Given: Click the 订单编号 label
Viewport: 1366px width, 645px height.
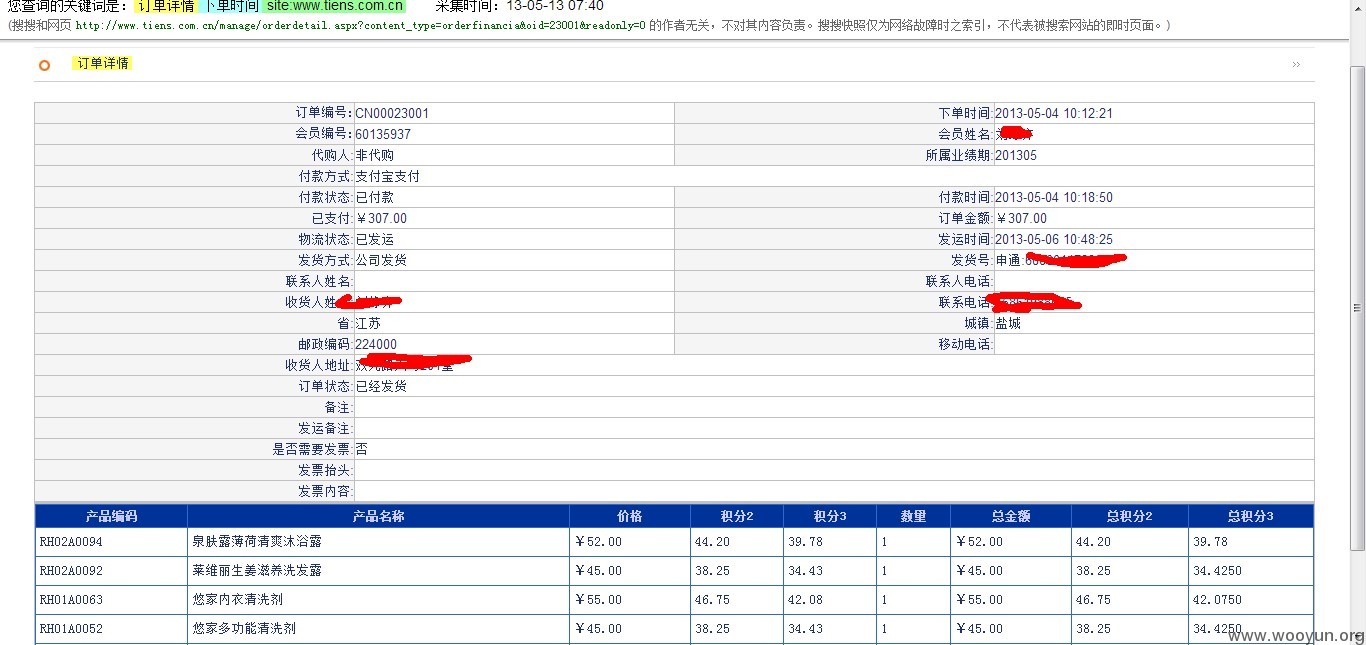Looking at the screenshot, I should [324, 114].
